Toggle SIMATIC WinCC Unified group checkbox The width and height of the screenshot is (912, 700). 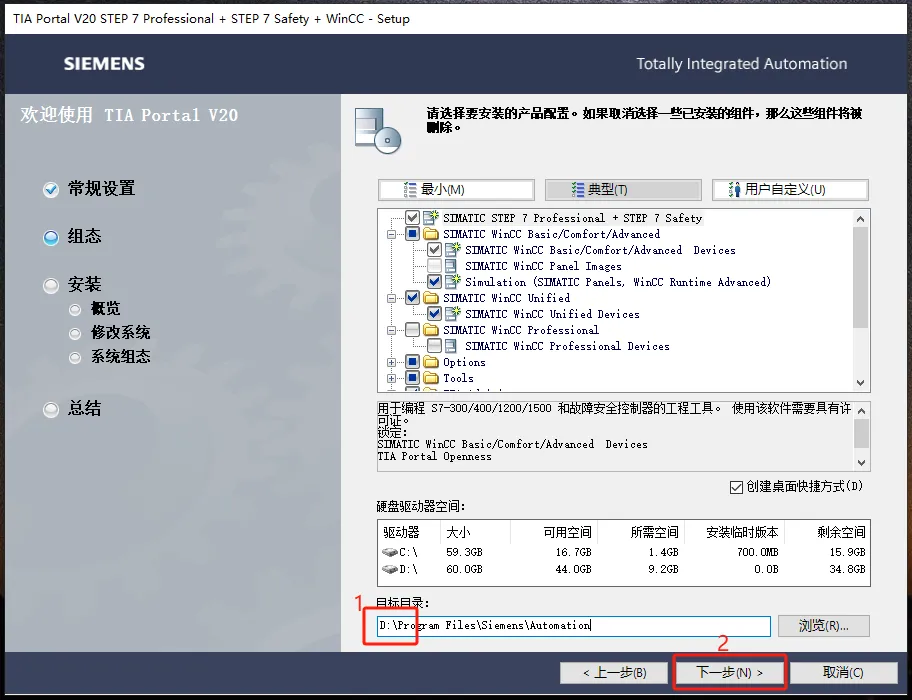[412, 298]
